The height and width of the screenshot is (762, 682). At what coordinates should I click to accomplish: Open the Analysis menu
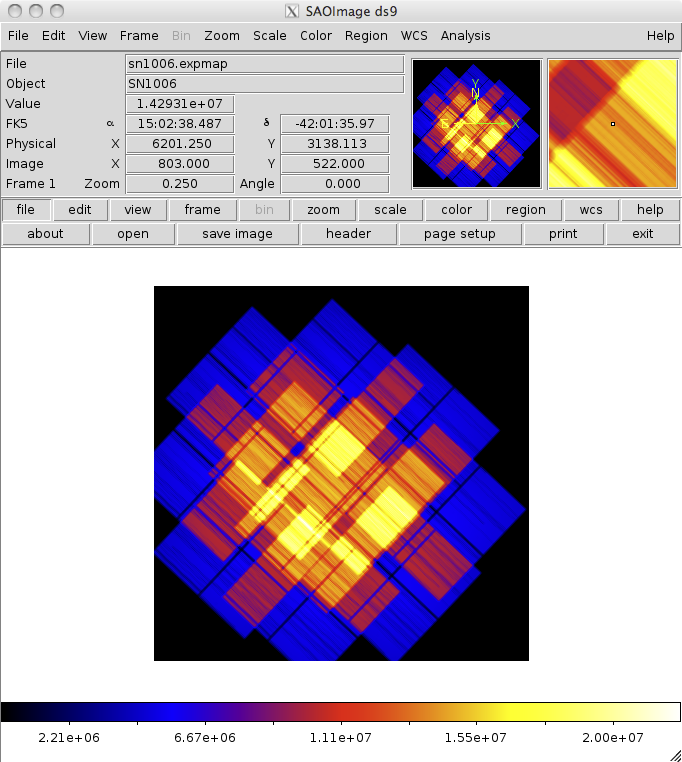[x=465, y=35]
